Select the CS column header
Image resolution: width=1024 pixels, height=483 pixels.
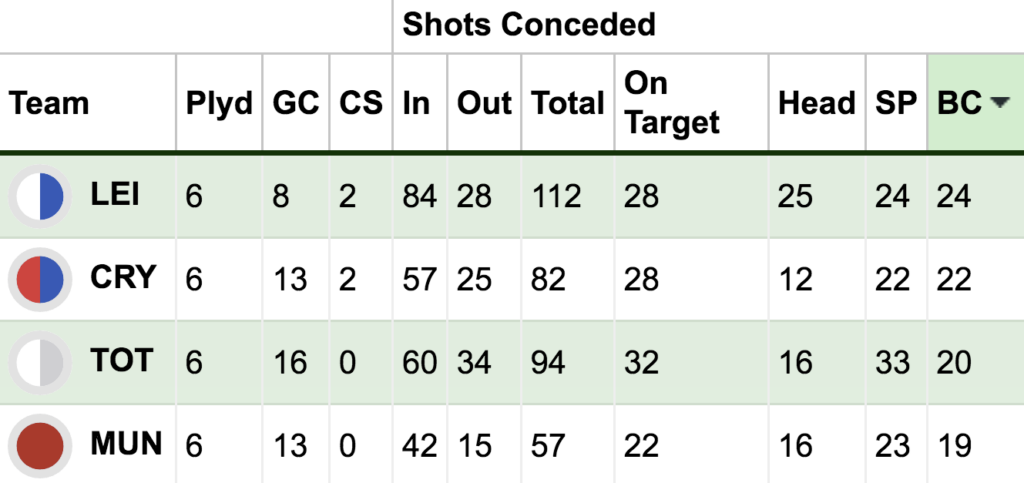pyautogui.click(x=361, y=104)
